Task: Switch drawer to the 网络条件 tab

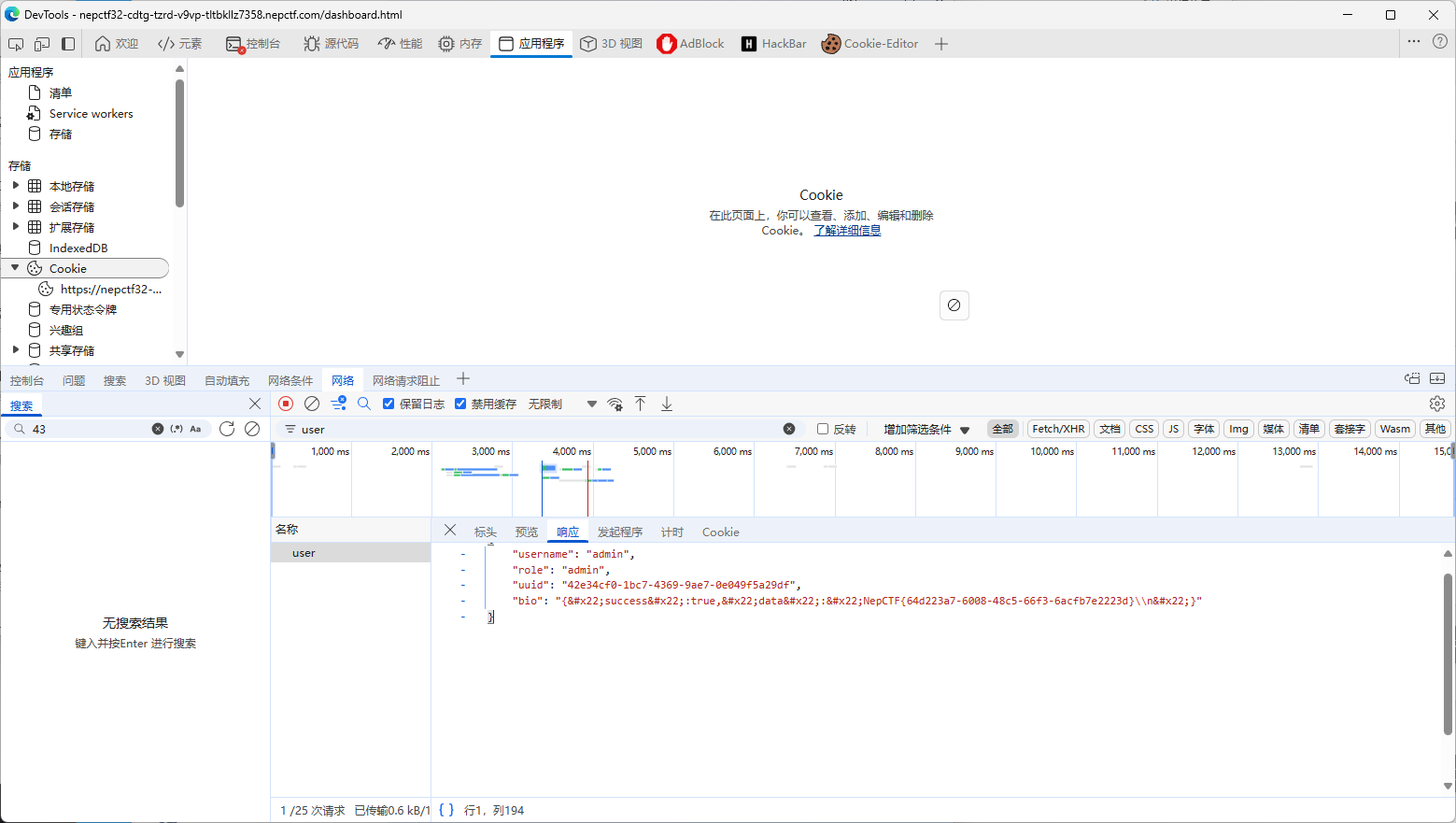Action: [x=290, y=381]
